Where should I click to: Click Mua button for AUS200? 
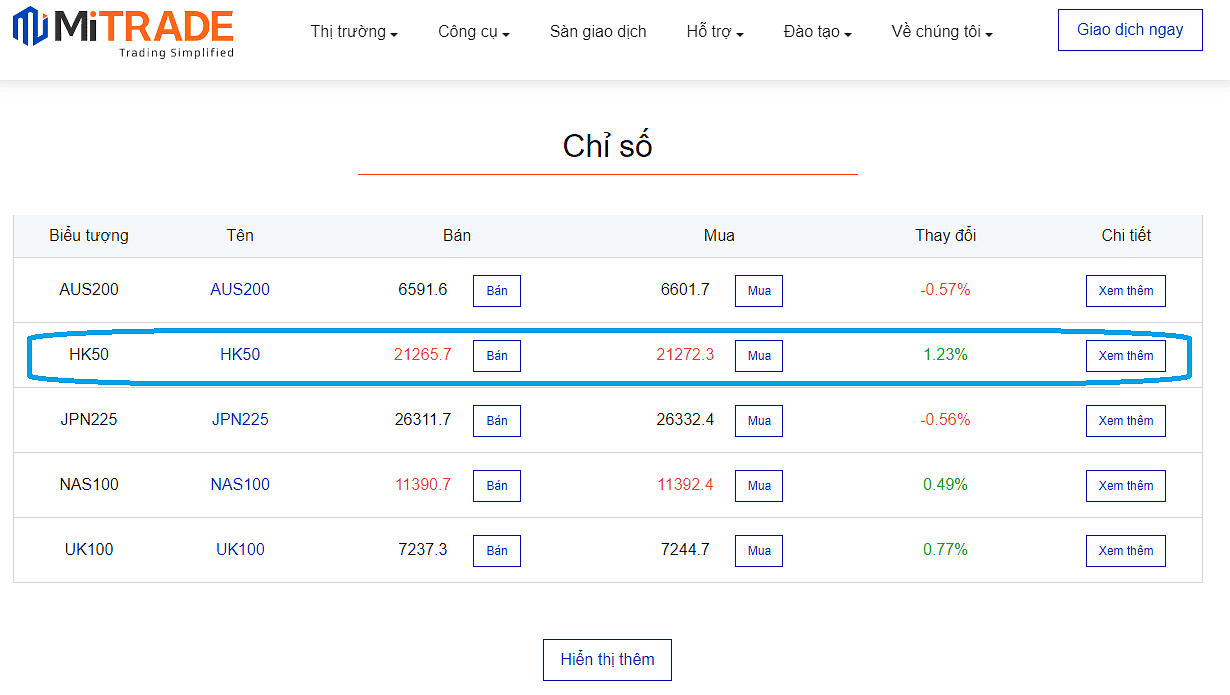pyautogui.click(x=759, y=291)
